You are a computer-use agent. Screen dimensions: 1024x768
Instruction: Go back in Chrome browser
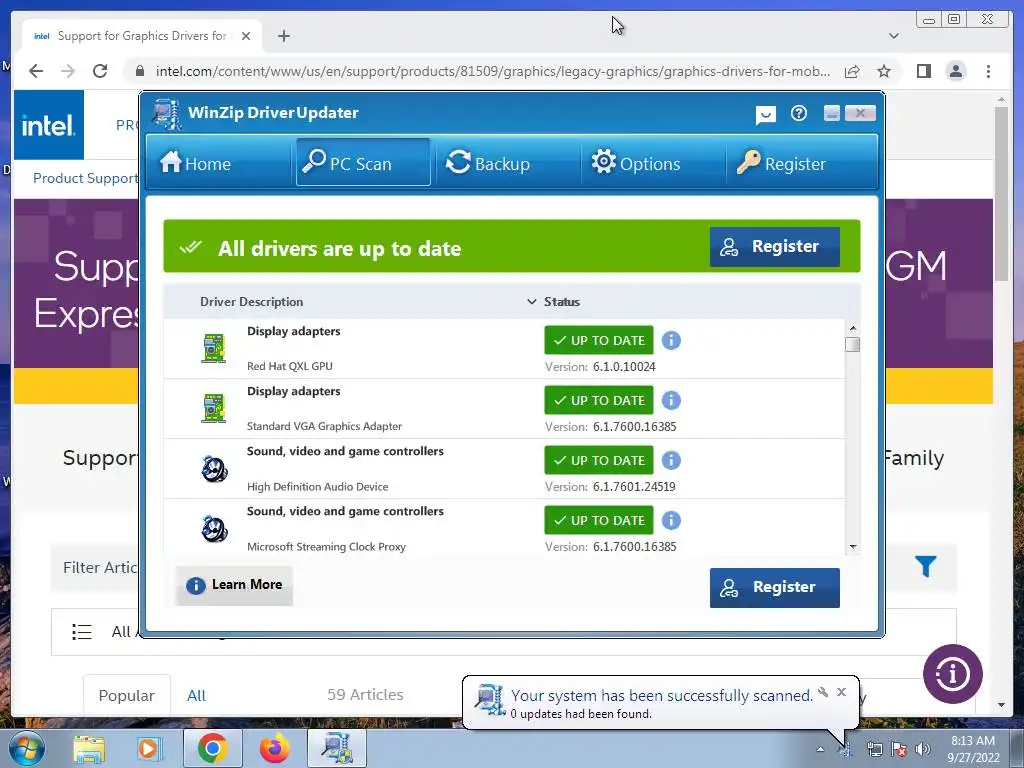36,71
